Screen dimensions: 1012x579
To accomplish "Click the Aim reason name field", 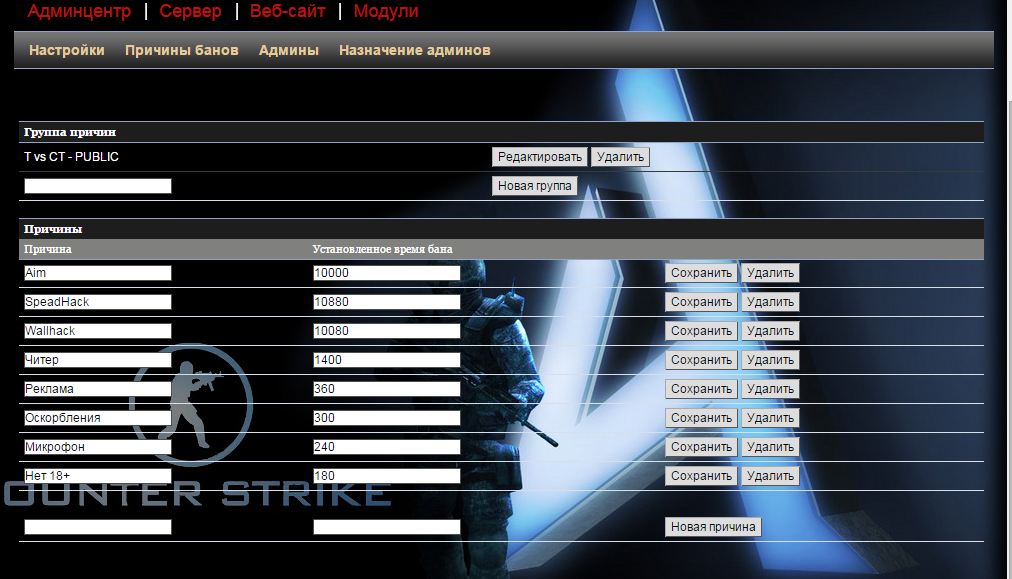I will (x=98, y=273).
